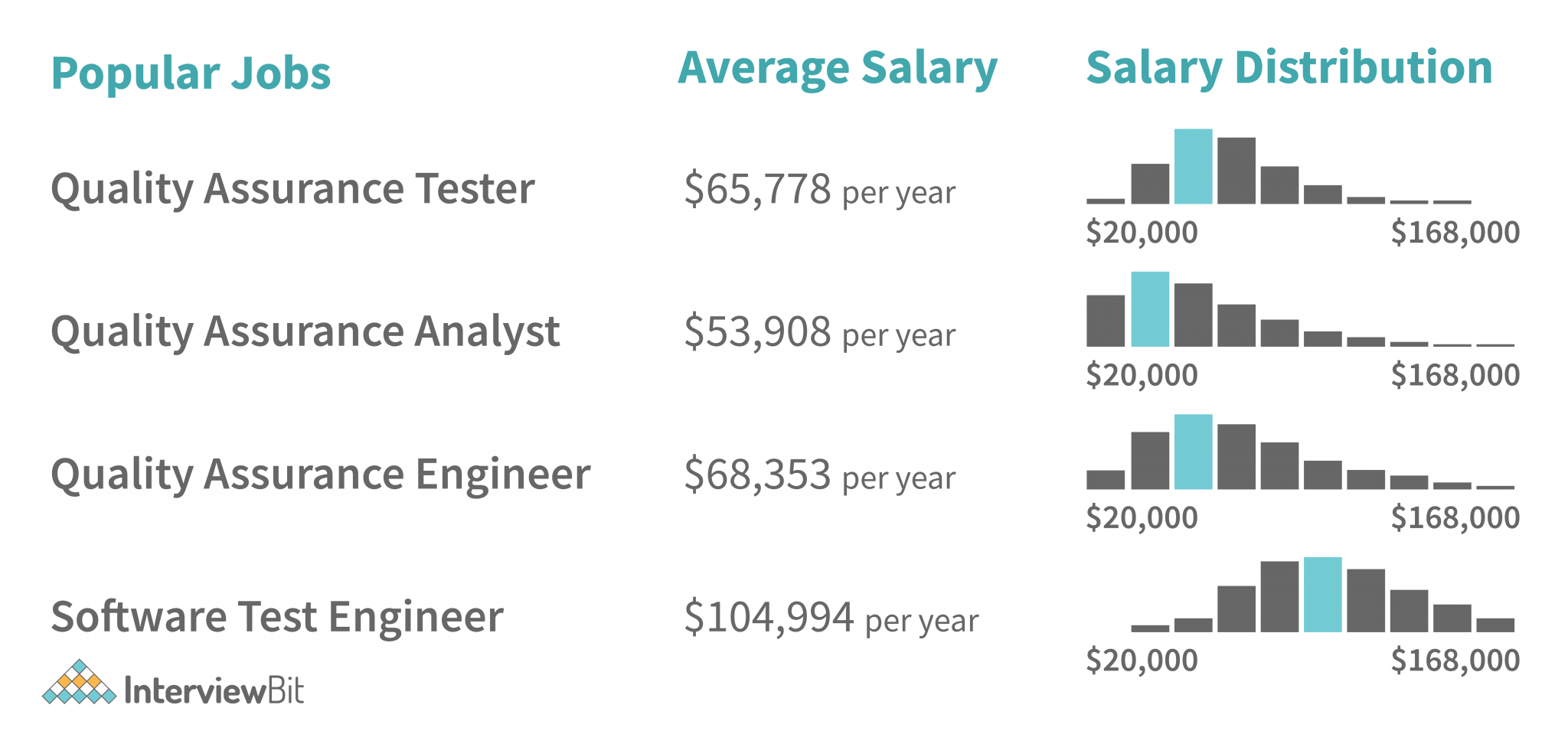Image resolution: width=1568 pixels, height=744 pixels.
Task: Click the Average Salary column header
Action: pyautogui.click(x=838, y=69)
